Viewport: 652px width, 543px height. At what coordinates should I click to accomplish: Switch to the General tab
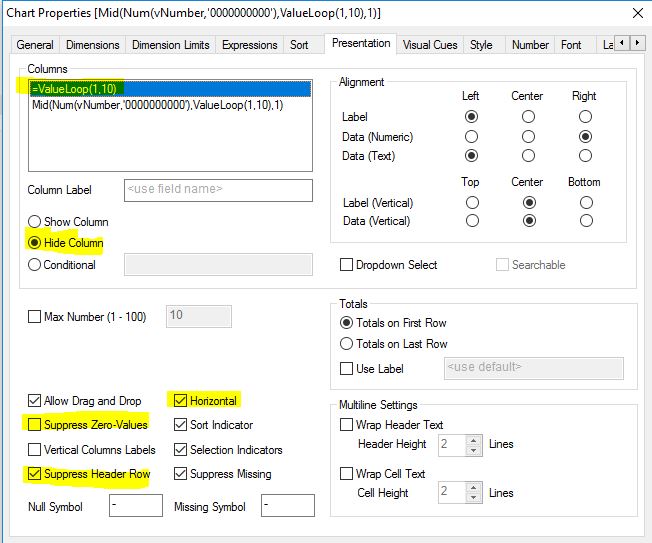point(35,45)
